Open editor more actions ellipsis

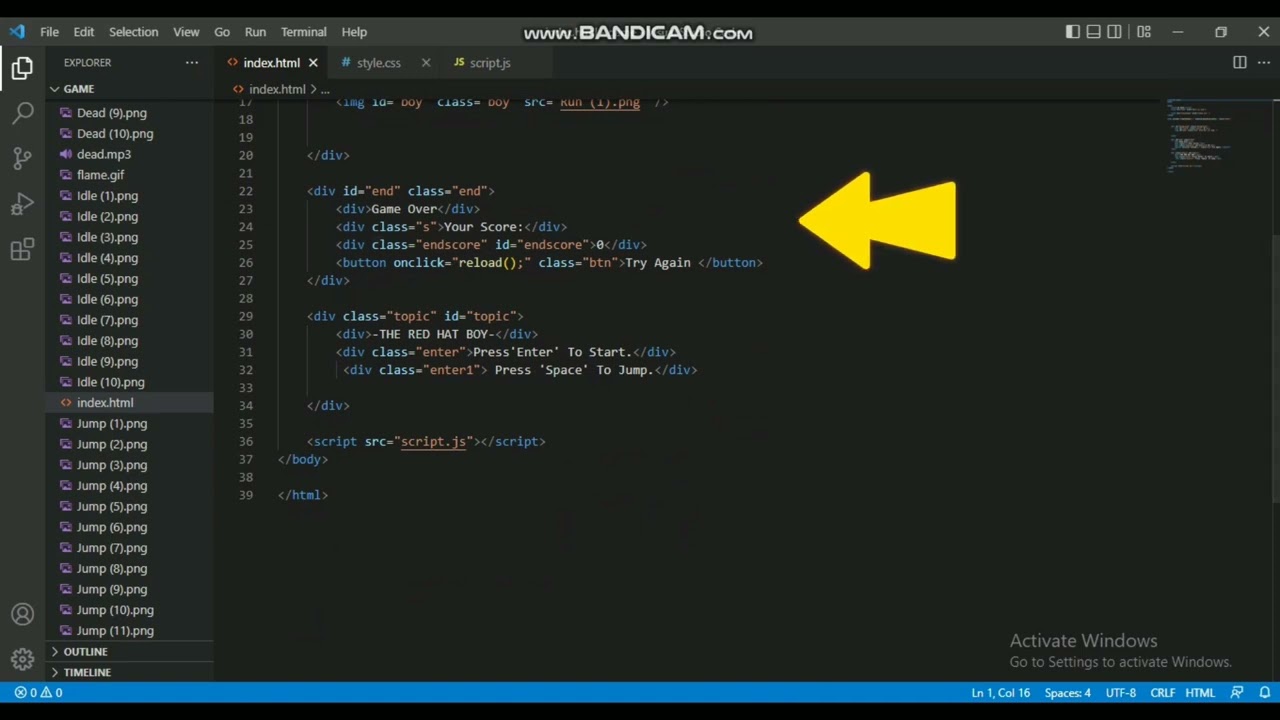(1263, 62)
